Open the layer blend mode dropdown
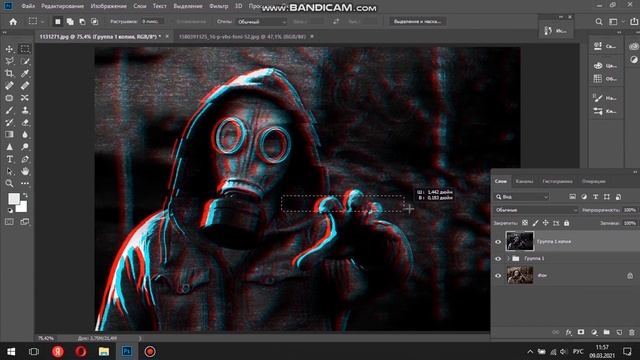Viewport: 640px width, 360px height. 536,210
